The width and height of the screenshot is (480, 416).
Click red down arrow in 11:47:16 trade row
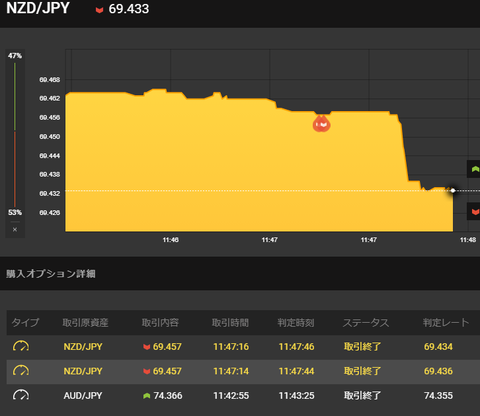click(x=147, y=347)
